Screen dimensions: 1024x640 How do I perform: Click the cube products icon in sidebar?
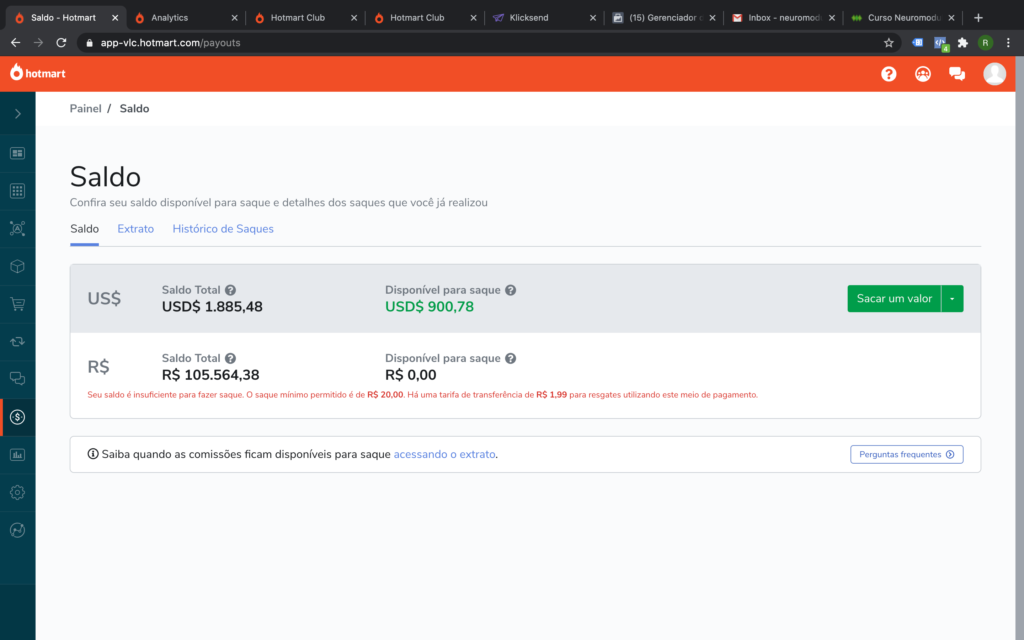pos(17,267)
